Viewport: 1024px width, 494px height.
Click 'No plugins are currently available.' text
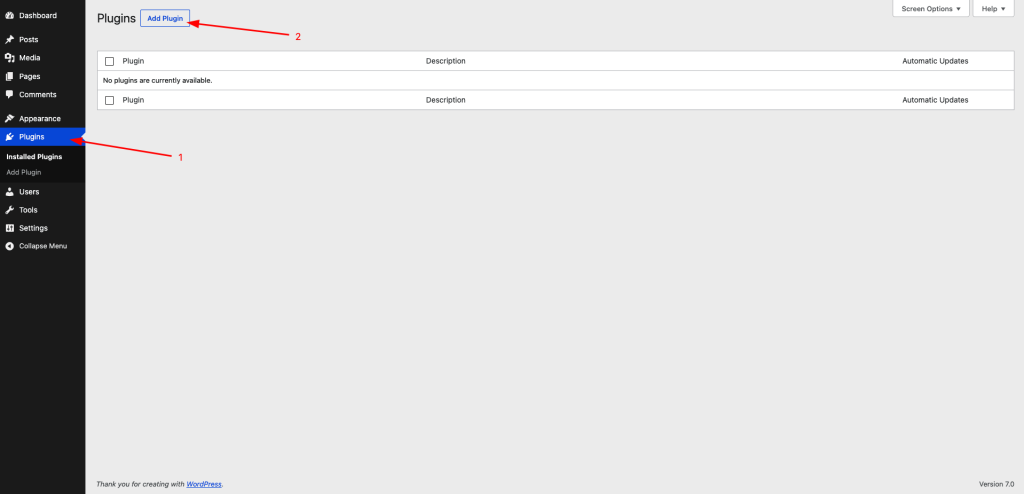(158, 80)
